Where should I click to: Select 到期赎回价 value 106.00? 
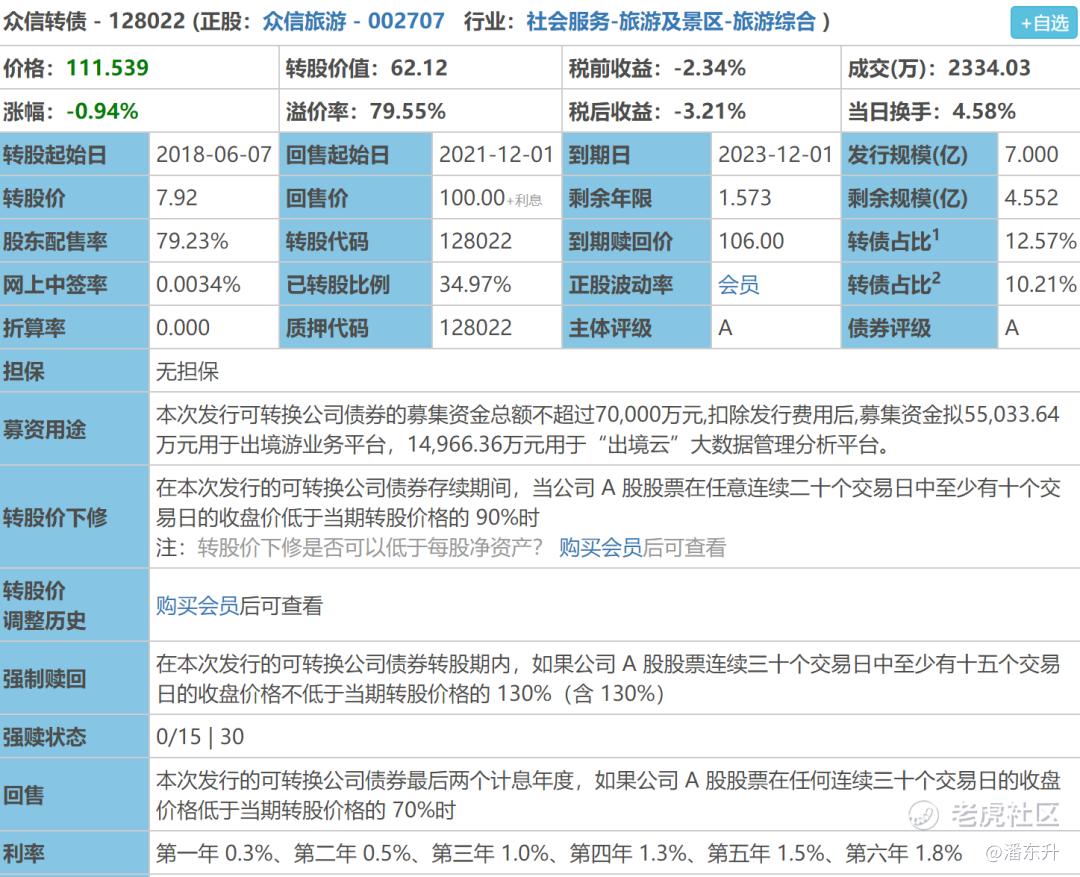(x=751, y=241)
